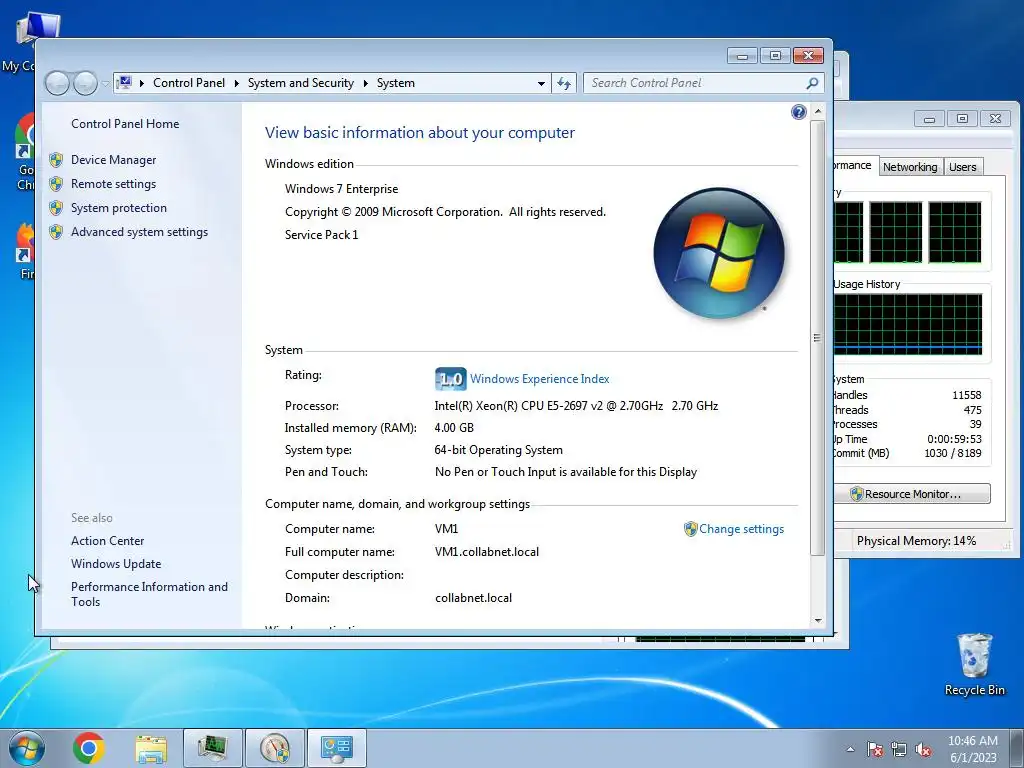The image size is (1024, 768).
Task: Click the Remote settings shield icon
Action: click(x=56, y=184)
